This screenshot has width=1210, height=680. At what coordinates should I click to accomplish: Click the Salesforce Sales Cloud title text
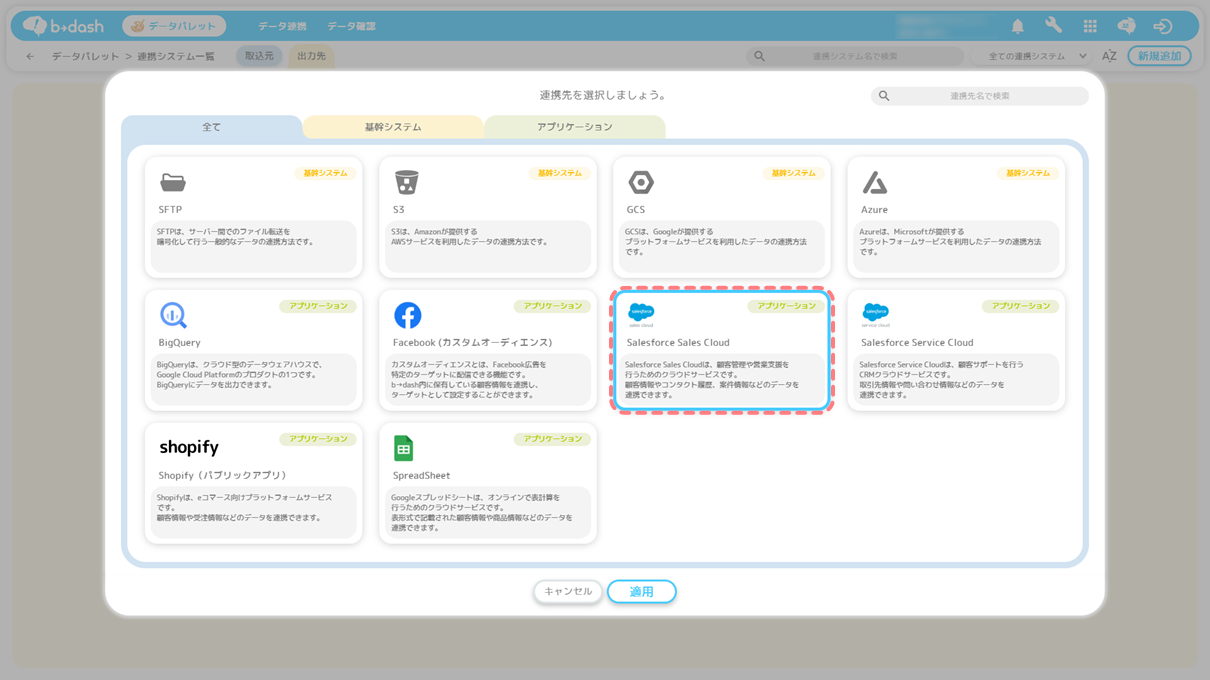tap(678, 343)
